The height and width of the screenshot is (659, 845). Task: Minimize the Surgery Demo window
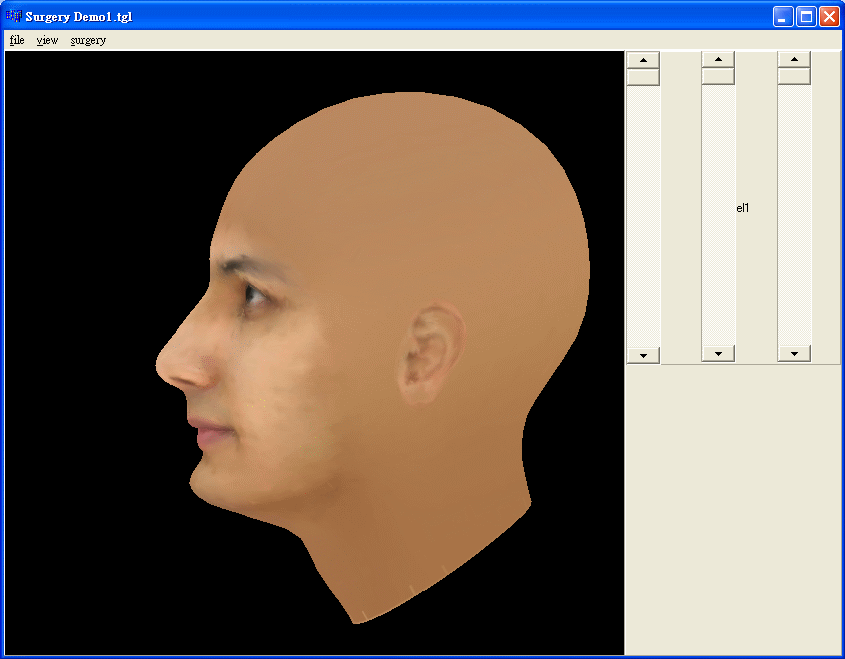pyautogui.click(x=783, y=16)
